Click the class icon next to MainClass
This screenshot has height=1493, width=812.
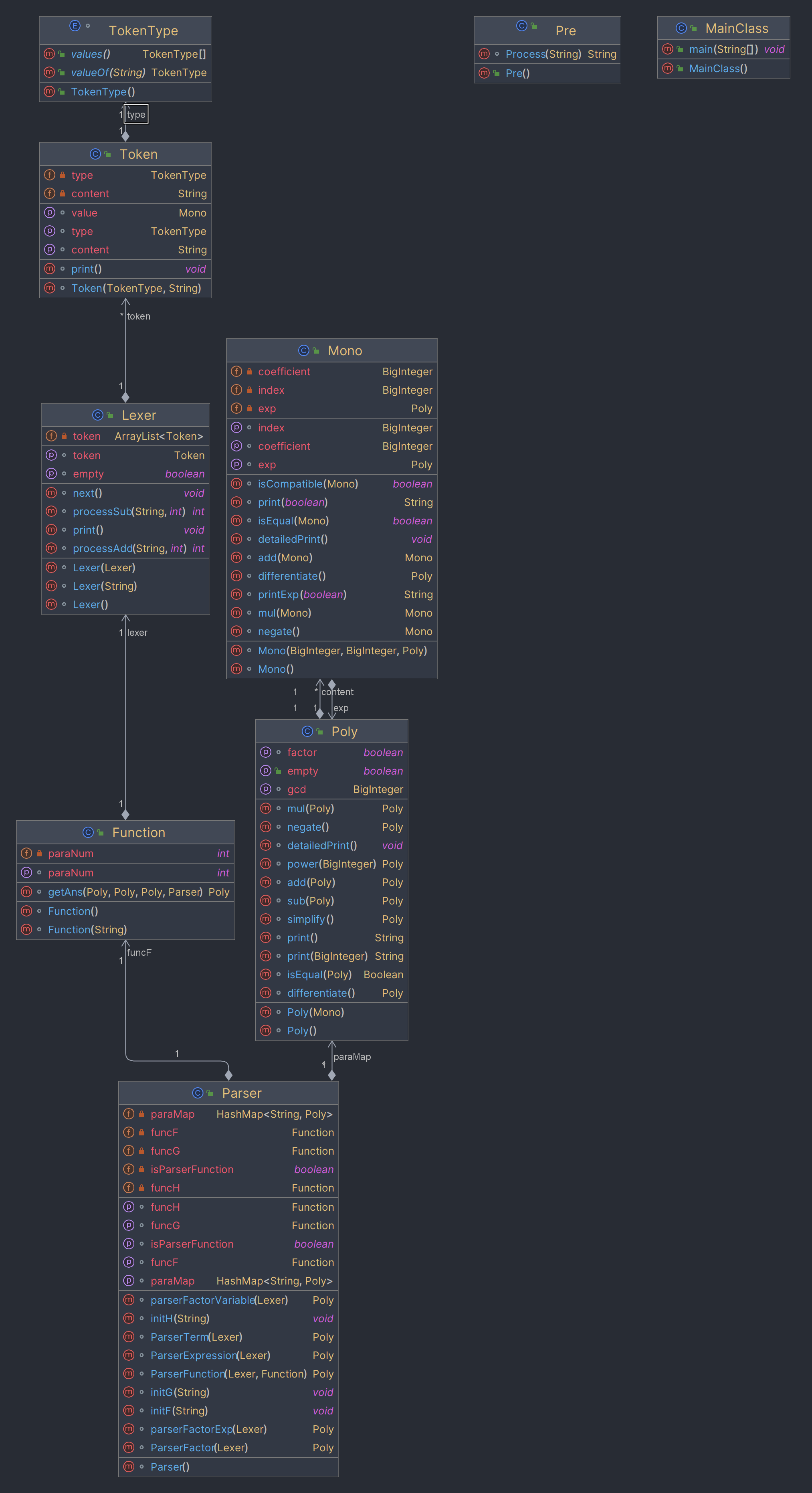click(x=681, y=28)
